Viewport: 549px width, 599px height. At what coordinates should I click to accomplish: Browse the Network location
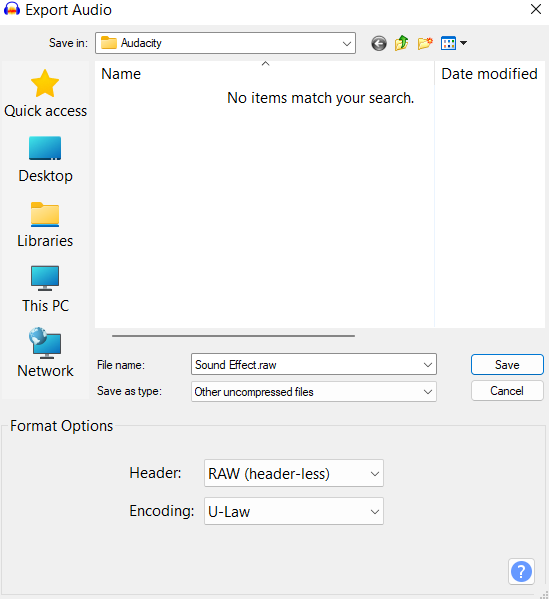(45, 353)
